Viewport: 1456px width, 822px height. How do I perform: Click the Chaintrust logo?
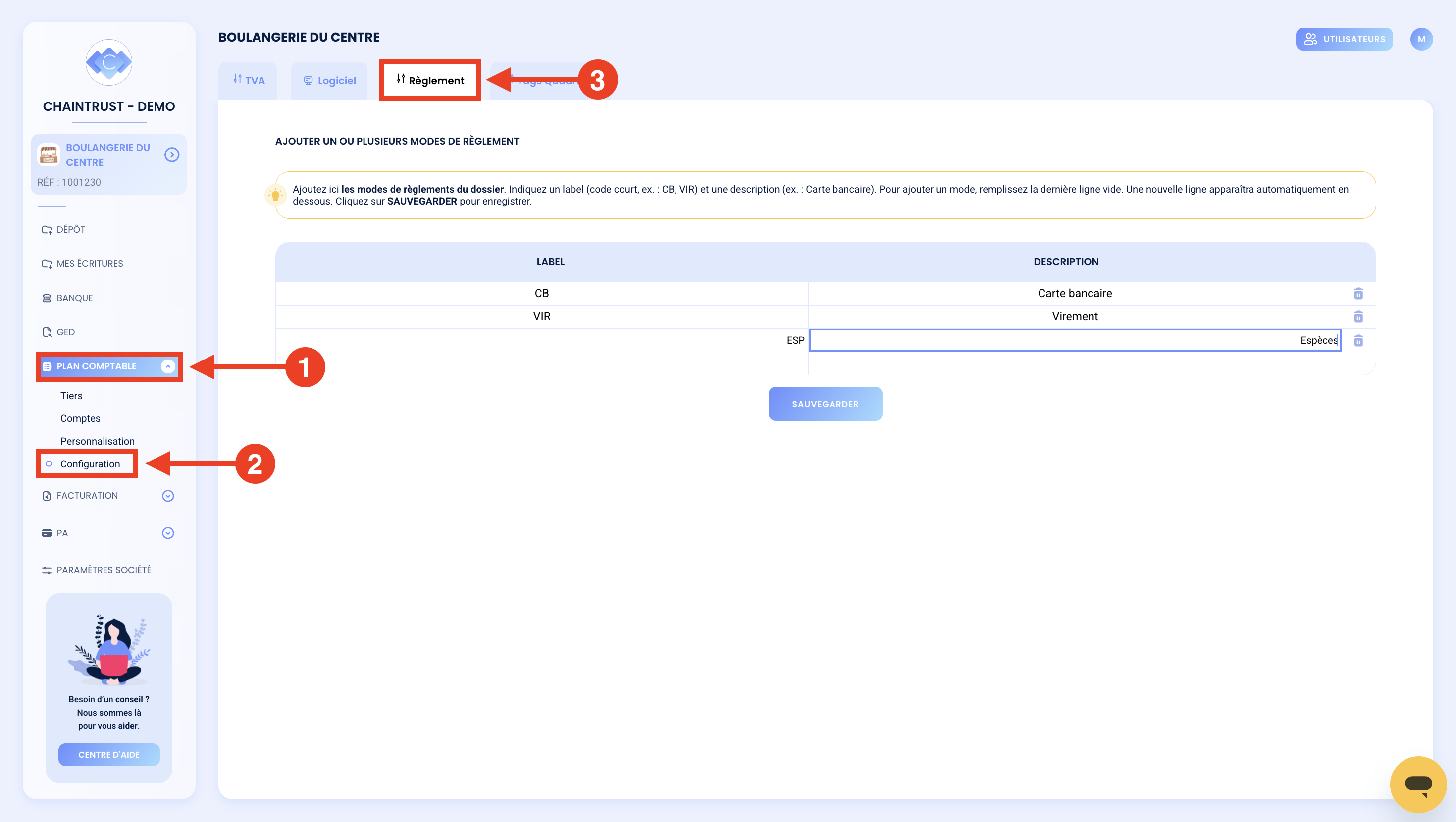(108, 62)
